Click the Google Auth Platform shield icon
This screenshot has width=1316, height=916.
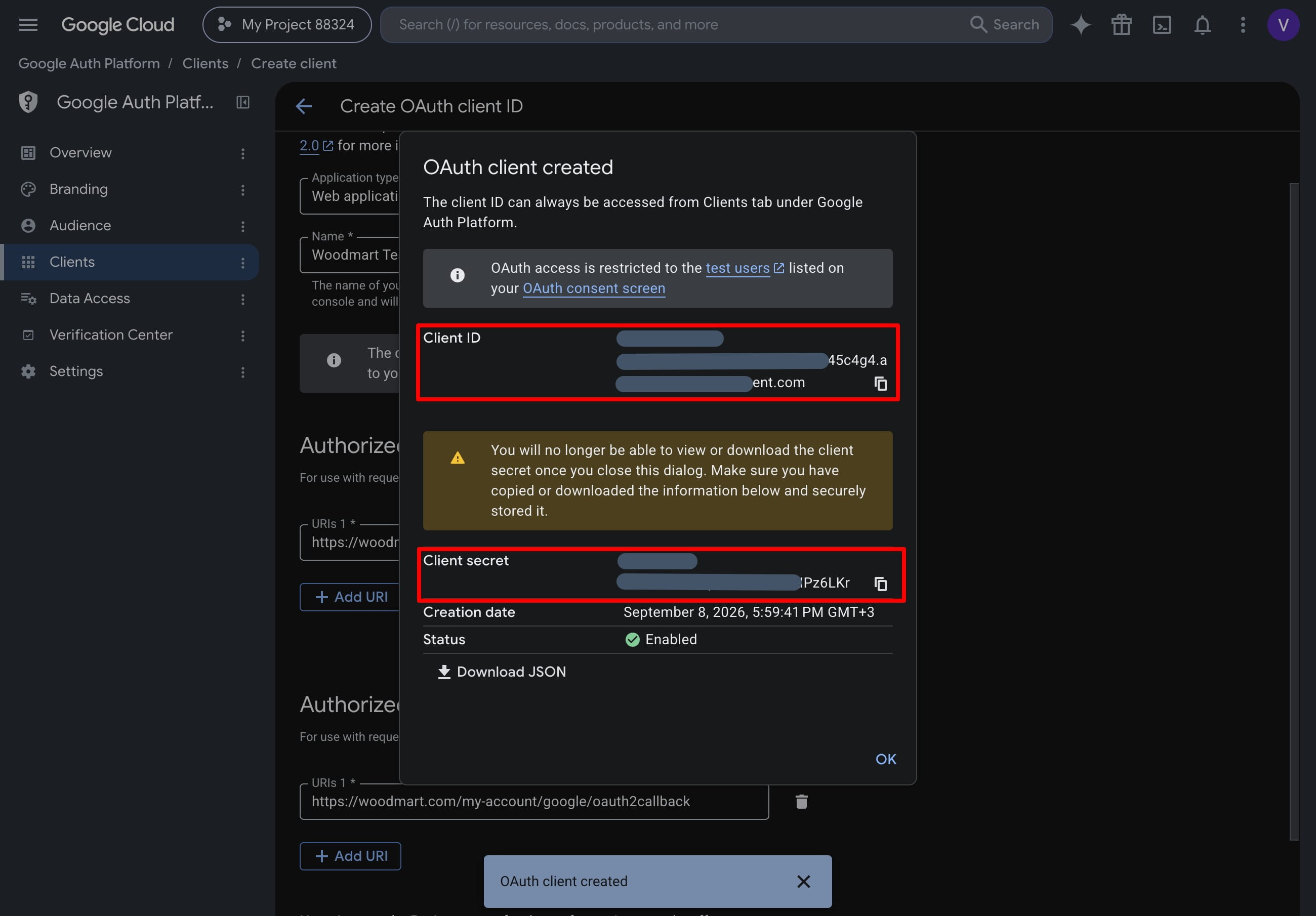[x=28, y=102]
